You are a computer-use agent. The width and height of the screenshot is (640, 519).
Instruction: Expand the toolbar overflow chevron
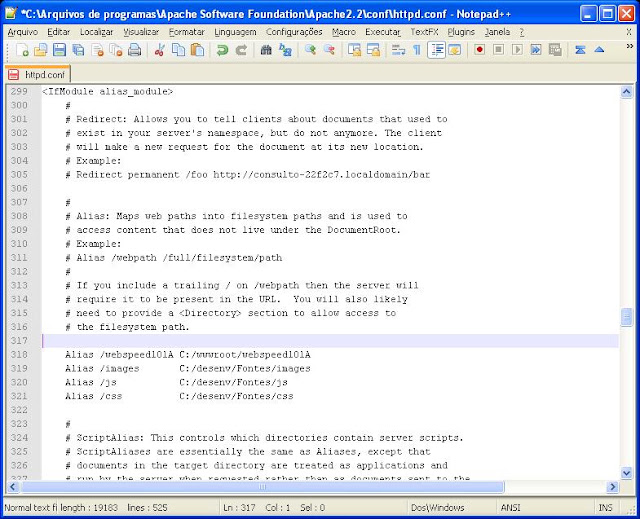630,46
